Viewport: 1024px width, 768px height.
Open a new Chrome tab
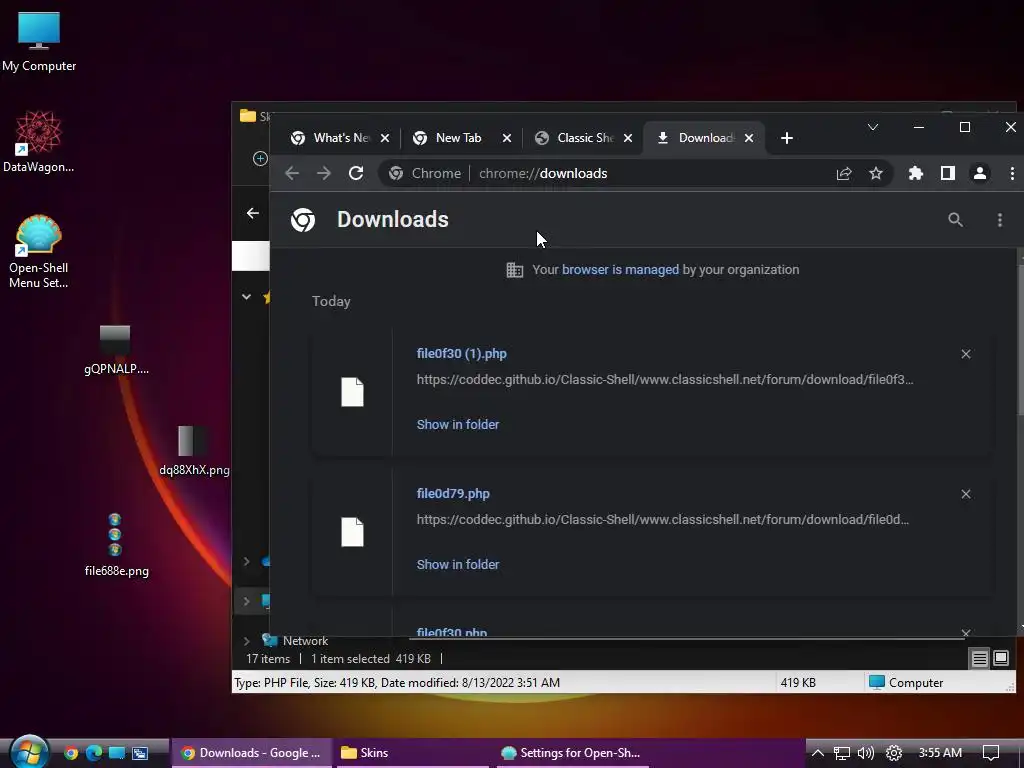coord(787,138)
